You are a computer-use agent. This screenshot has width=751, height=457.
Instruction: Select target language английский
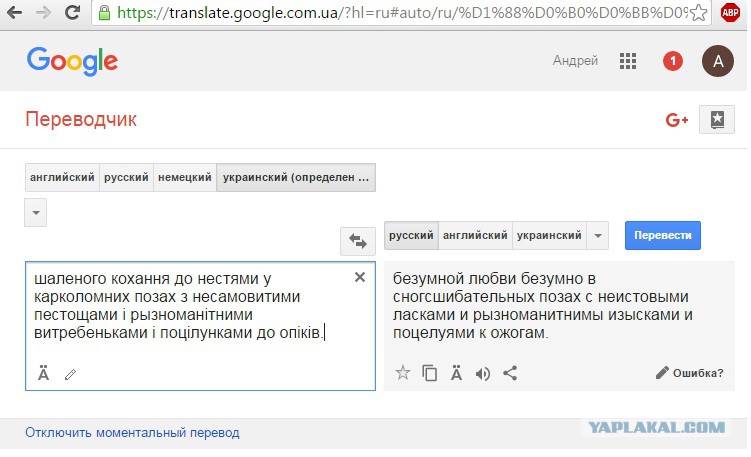coord(475,235)
